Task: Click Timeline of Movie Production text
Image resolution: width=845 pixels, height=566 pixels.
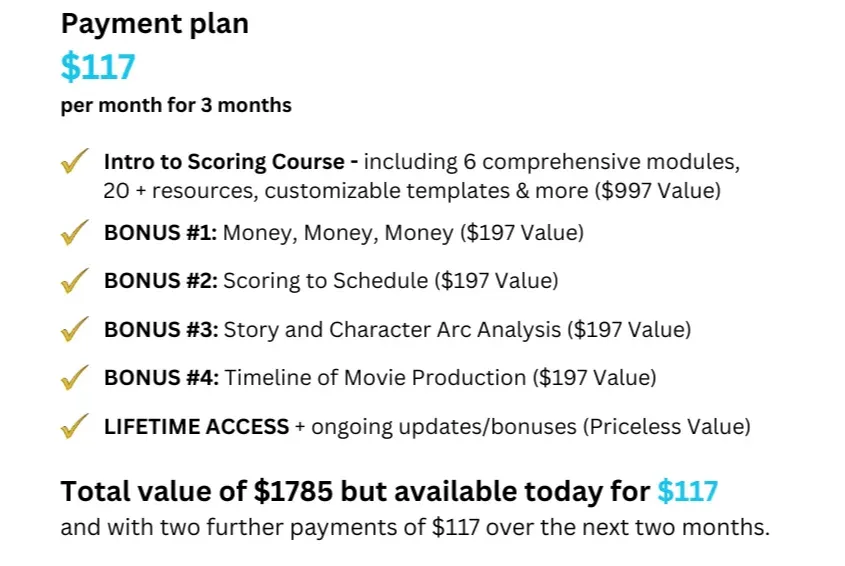Action: pos(375,378)
